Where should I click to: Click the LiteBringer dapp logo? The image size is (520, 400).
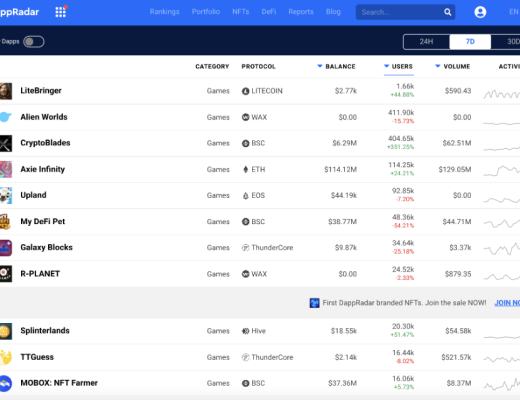6,91
